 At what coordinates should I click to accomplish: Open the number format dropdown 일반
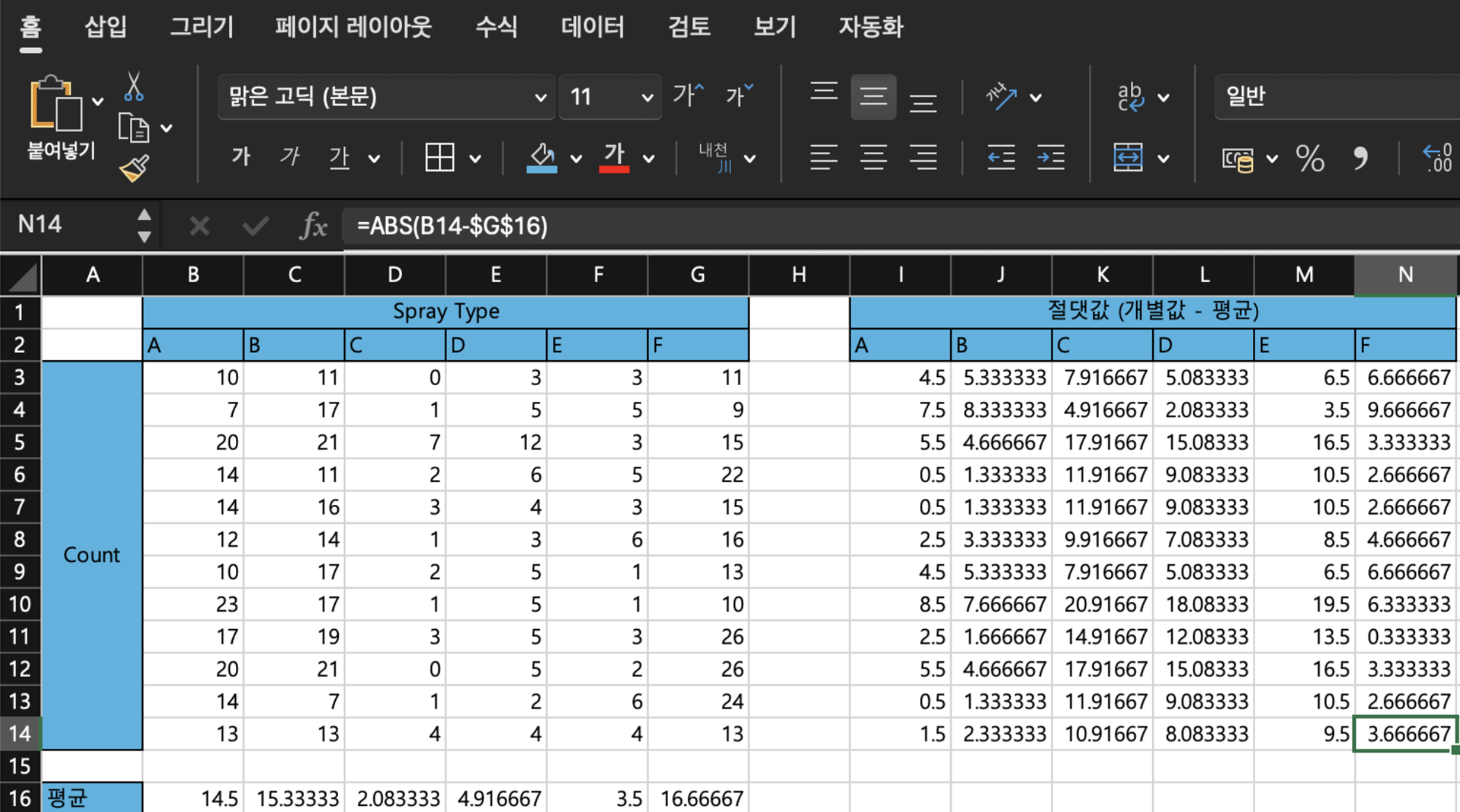(1334, 97)
